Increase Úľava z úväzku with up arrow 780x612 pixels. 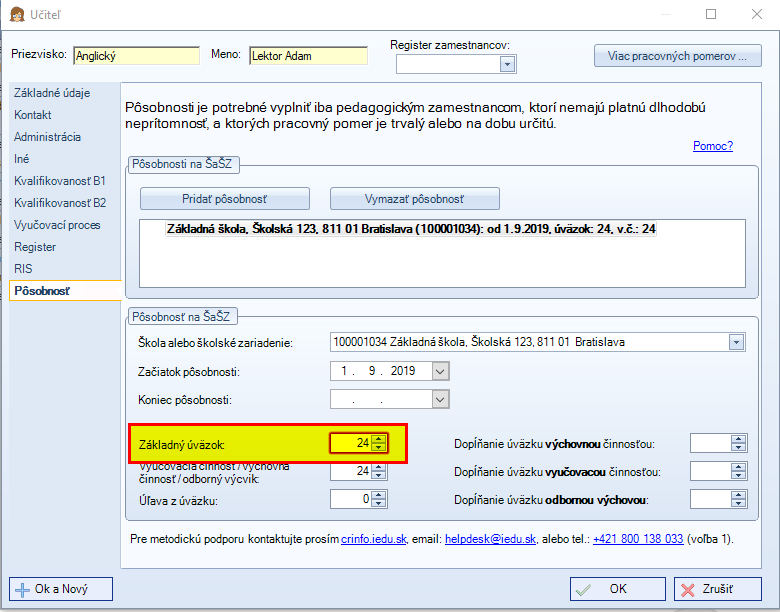pyautogui.click(x=379, y=495)
